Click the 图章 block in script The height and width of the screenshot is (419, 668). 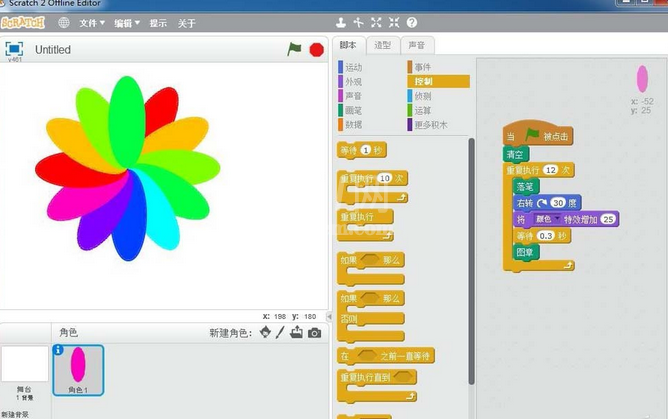coord(525,252)
